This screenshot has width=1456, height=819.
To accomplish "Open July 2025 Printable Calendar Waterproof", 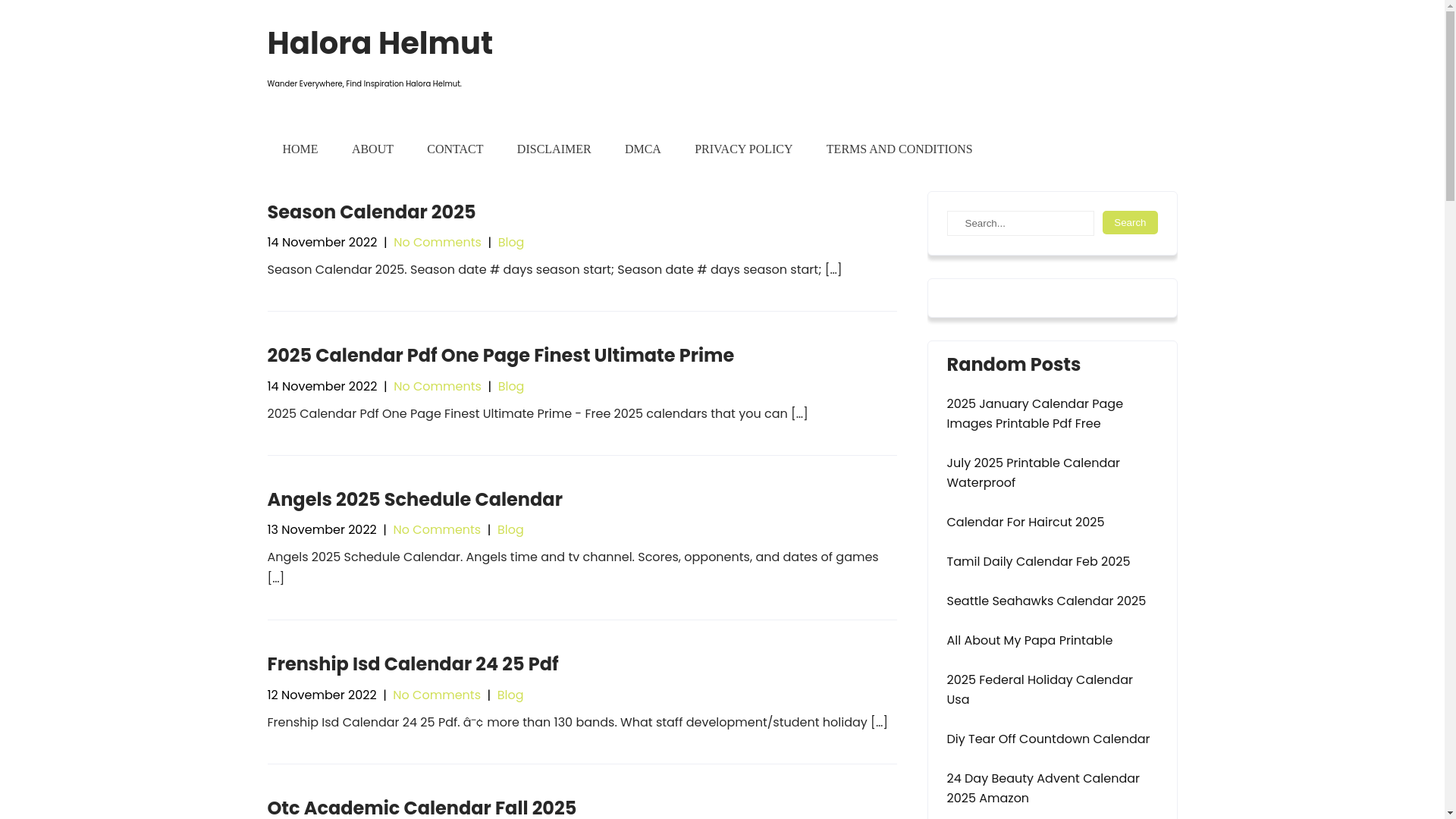I will coord(1032,472).
